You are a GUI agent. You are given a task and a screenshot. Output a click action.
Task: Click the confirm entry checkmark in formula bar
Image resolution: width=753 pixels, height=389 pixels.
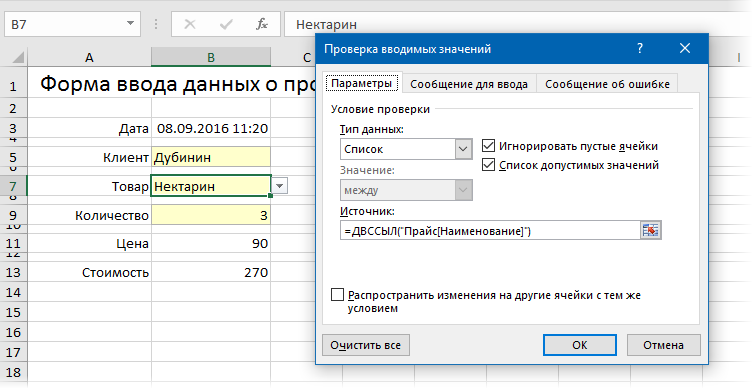click(226, 24)
